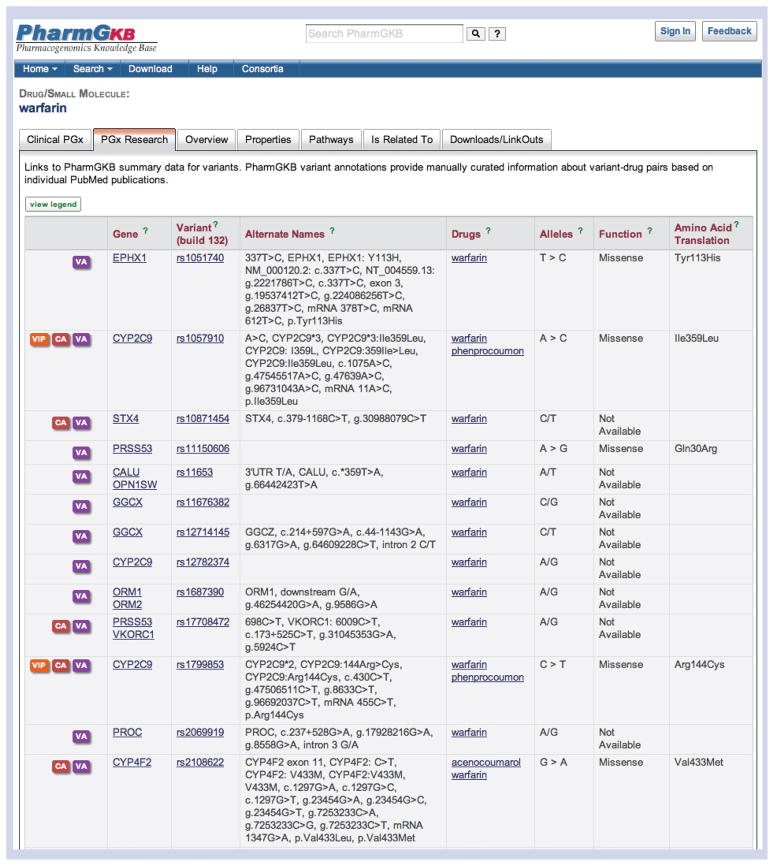Viewport: 774px width, 866px height.
Task: Click the VA badge in the PROC row
Action: tap(81, 737)
